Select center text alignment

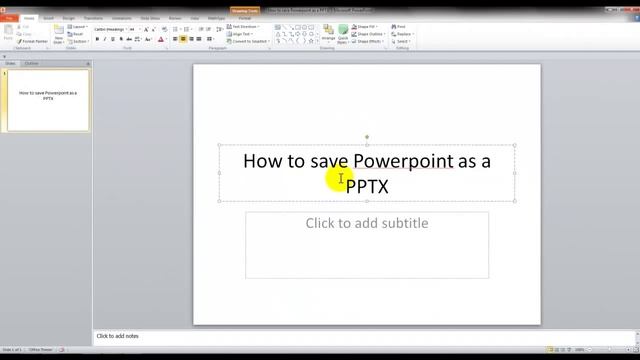coord(183,39)
